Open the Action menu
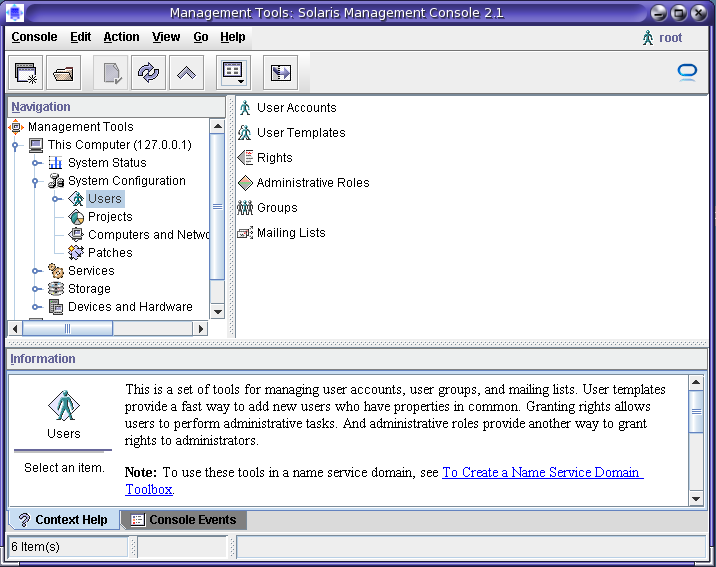This screenshot has height=567, width=716. click(x=121, y=37)
